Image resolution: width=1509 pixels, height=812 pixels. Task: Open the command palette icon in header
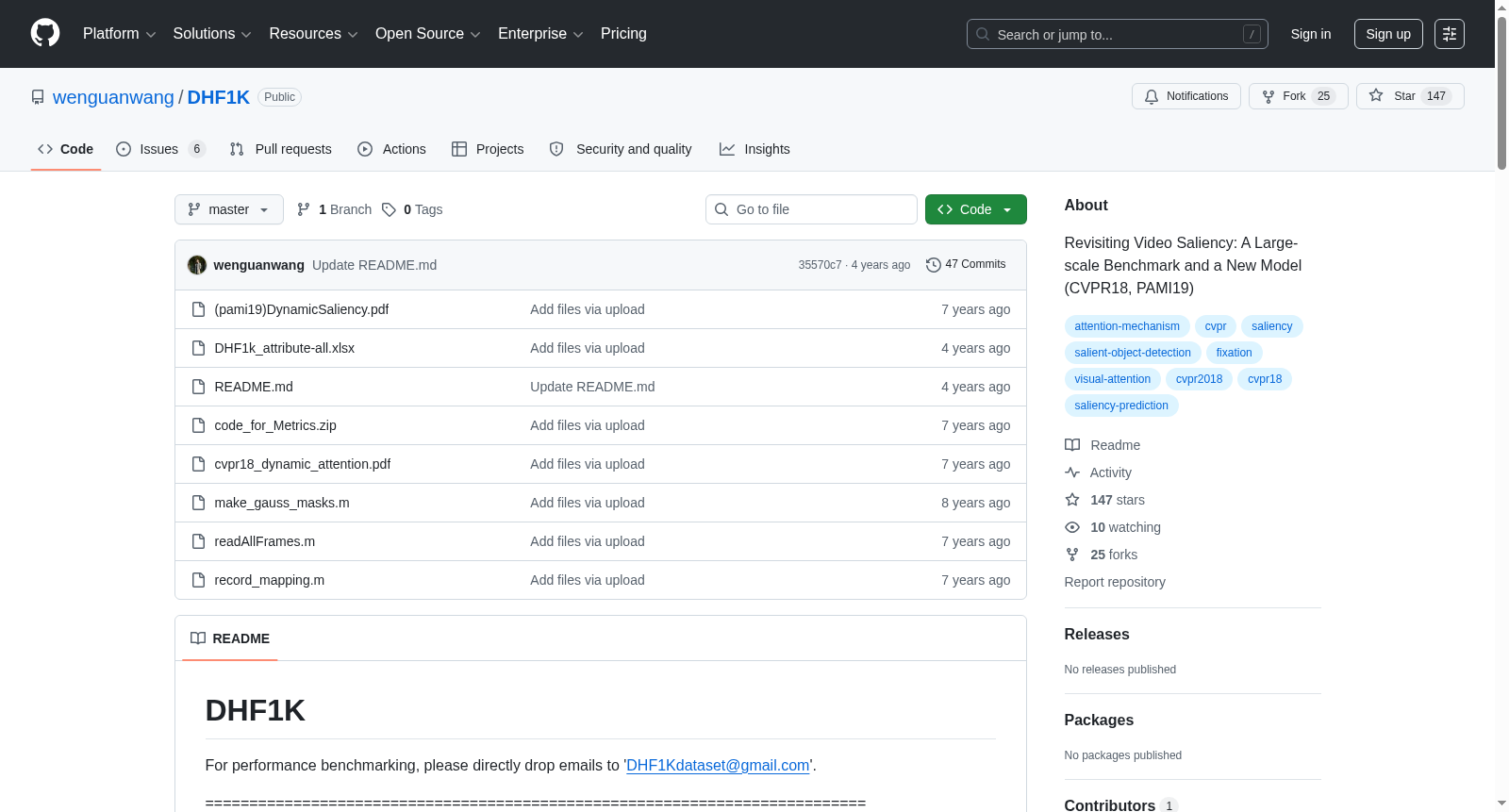[1449, 34]
